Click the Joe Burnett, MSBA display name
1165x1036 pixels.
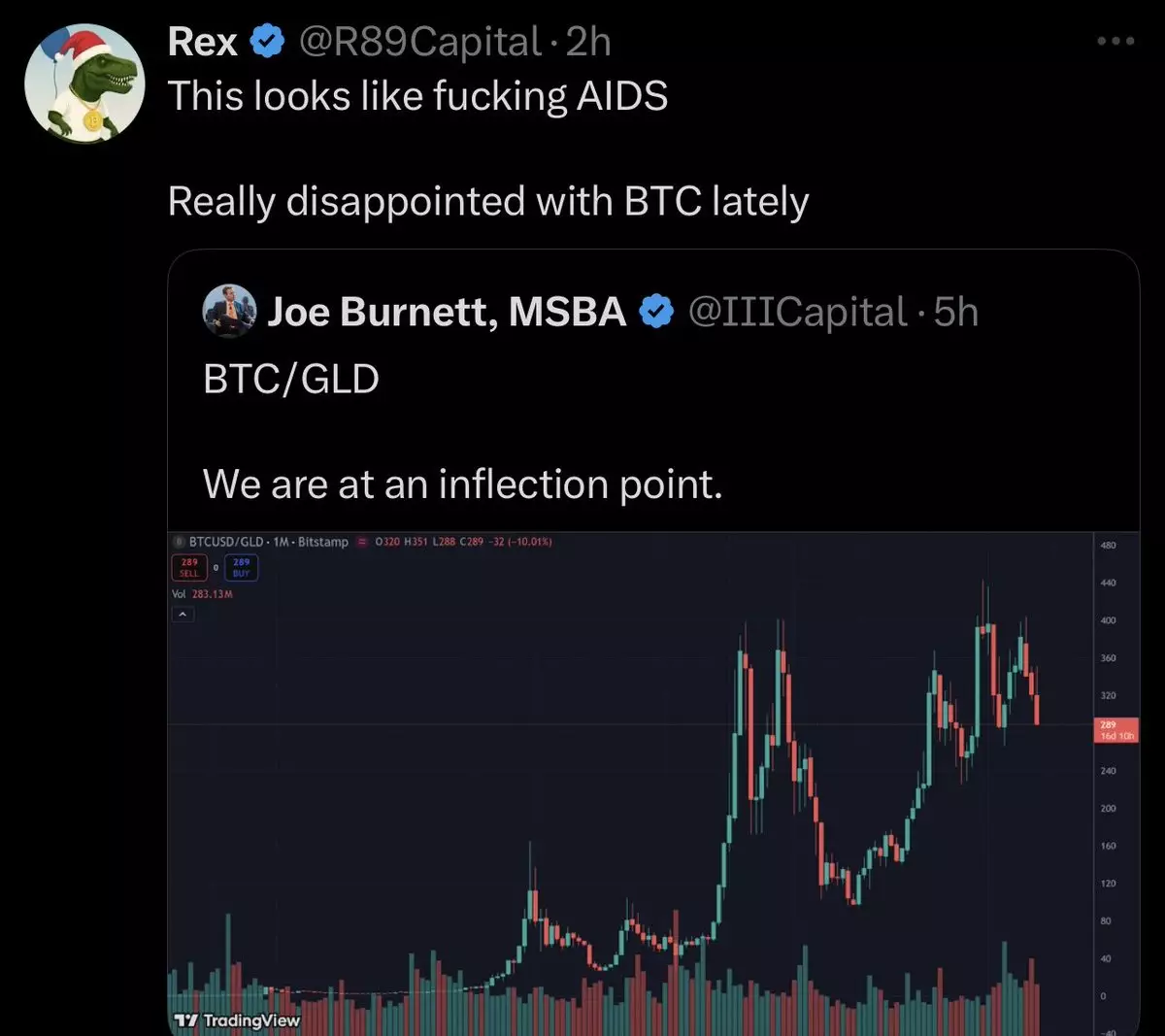[447, 313]
